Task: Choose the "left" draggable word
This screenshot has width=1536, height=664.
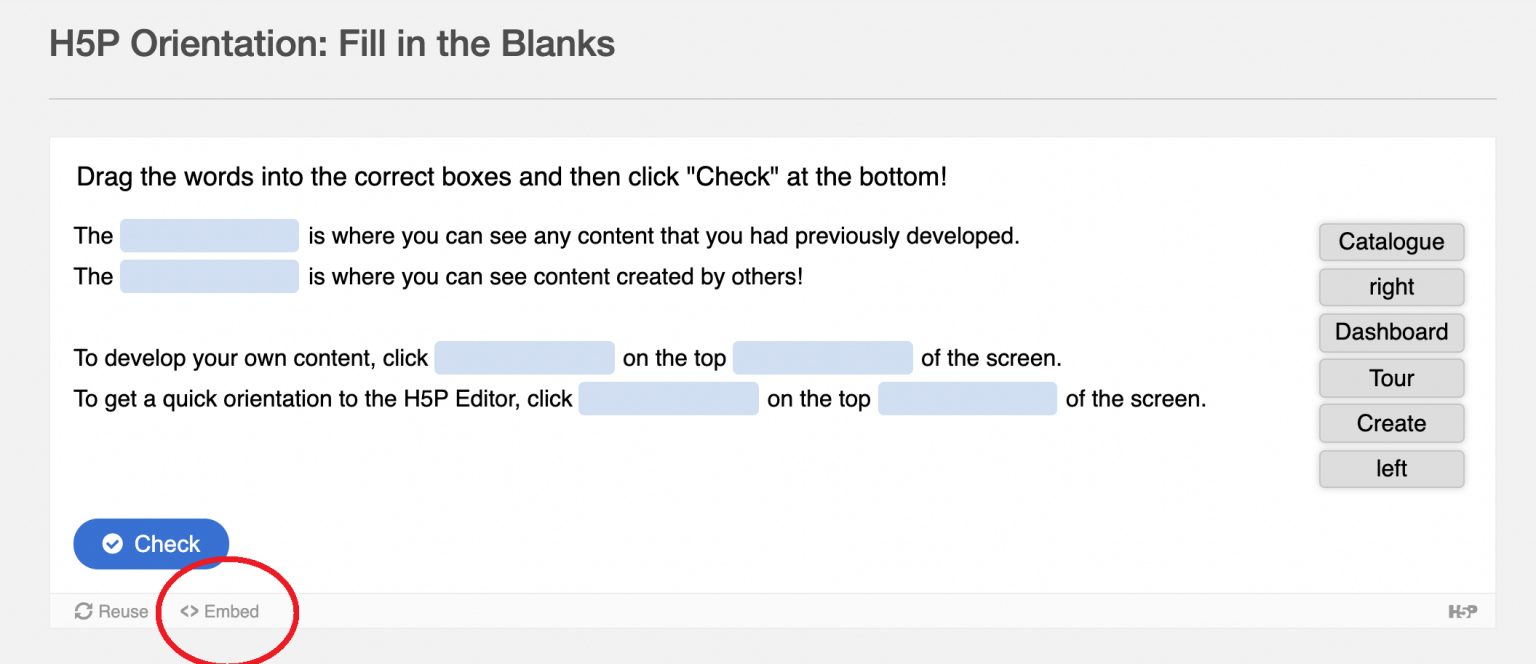Action: point(1391,468)
